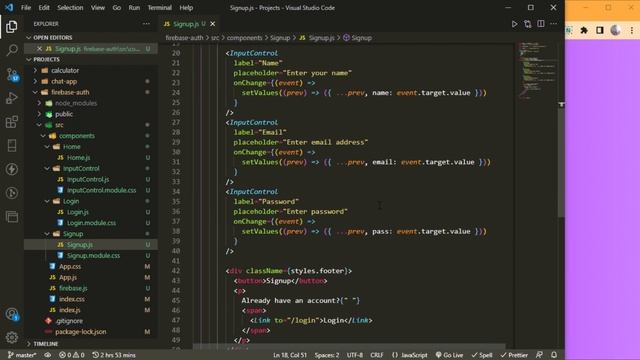Click Prettier status bar item
The image size is (640, 360).
514,355
